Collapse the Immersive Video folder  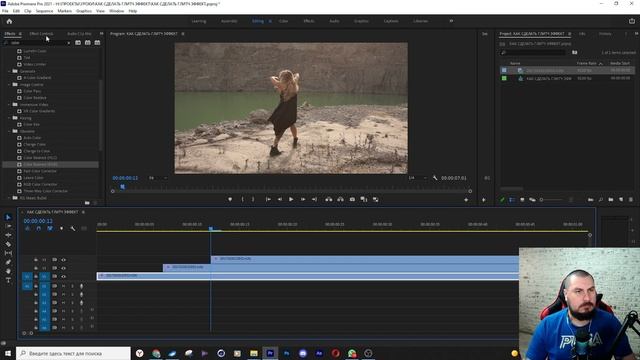coord(9,104)
